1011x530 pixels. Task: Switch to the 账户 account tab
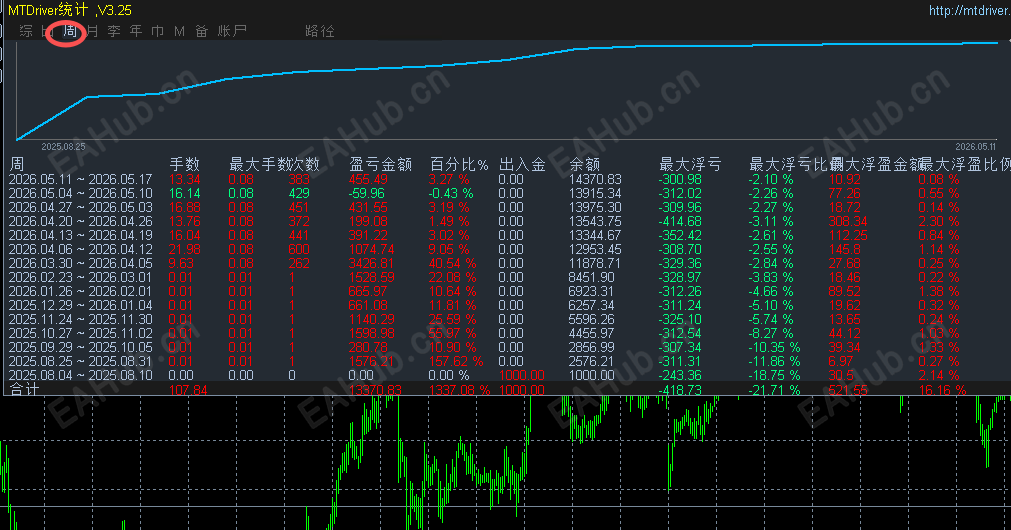click(232, 31)
